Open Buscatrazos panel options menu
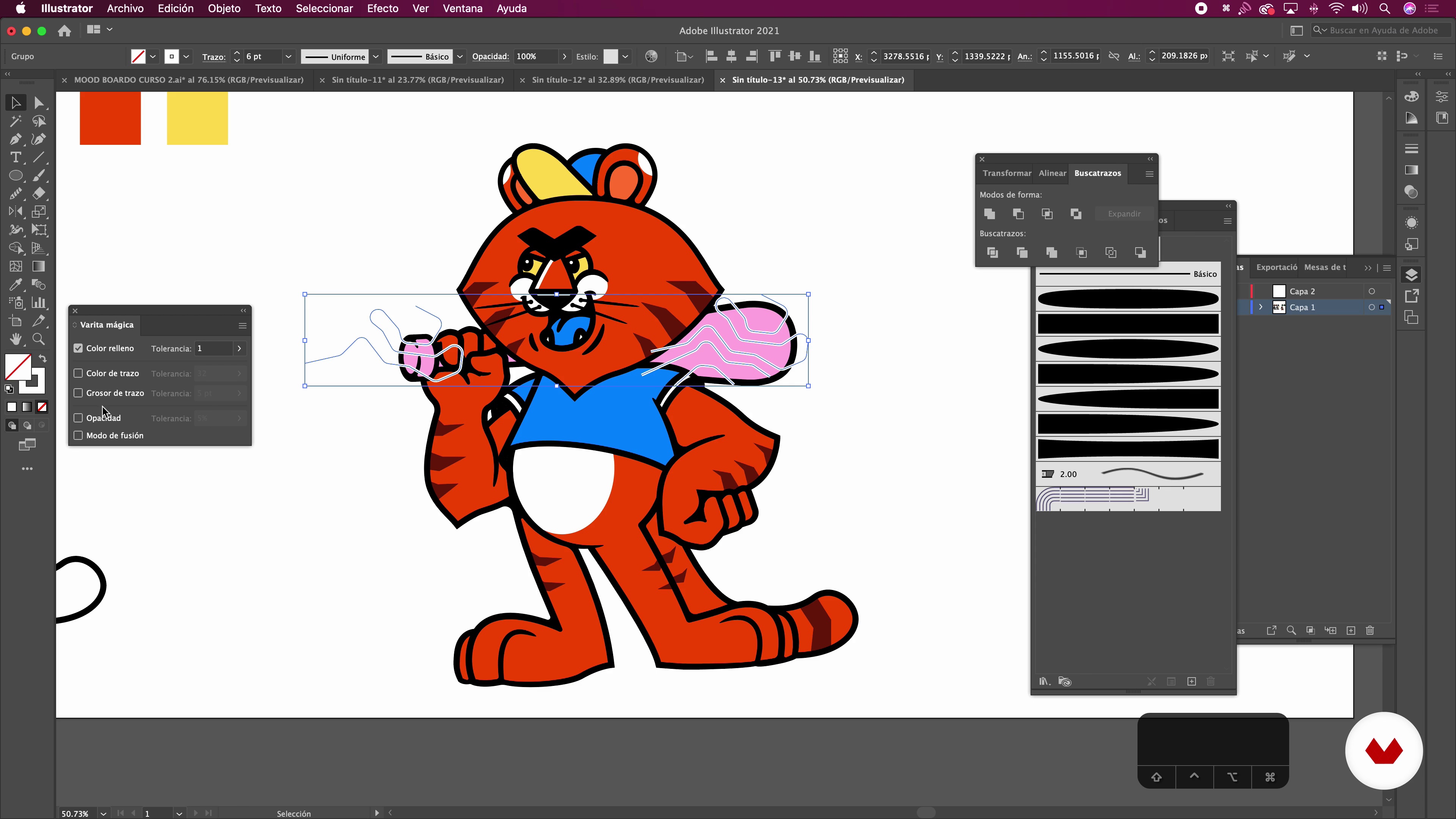This screenshot has height=819, width=1456. (1149, 174)
